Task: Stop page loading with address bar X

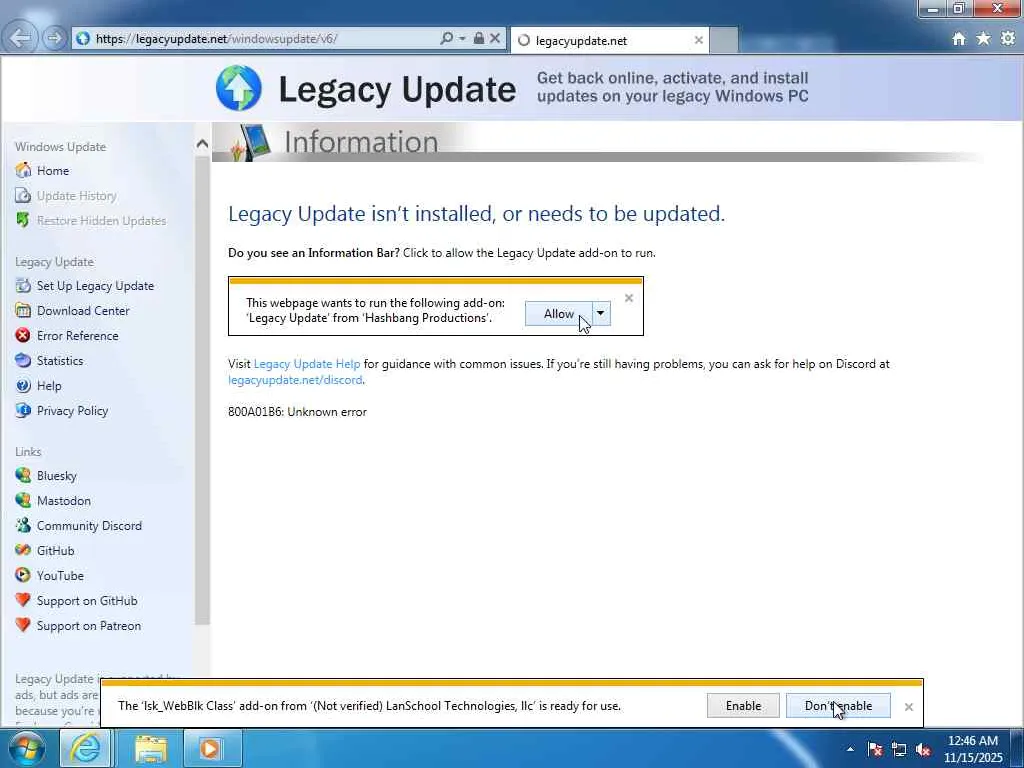Action: point(495,39)
